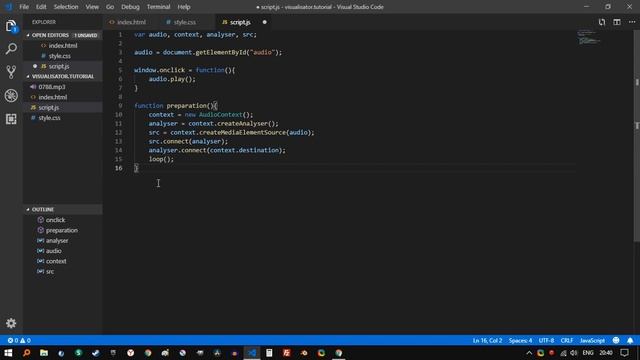Open Windows taskbar search

point(27,353)
